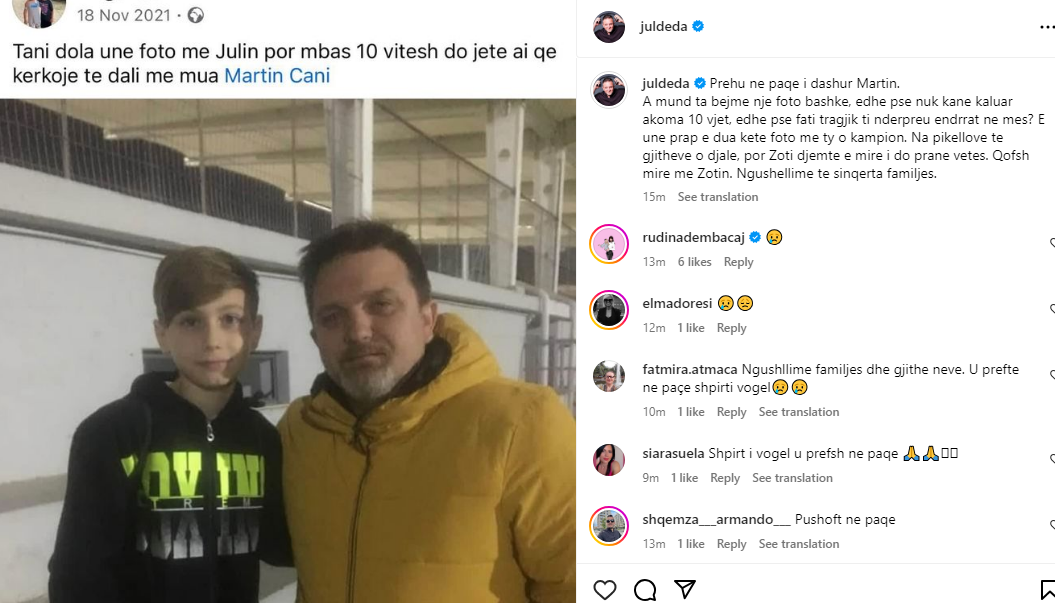
Task: Click the photo of the boy and man
Action: [288, 351]
